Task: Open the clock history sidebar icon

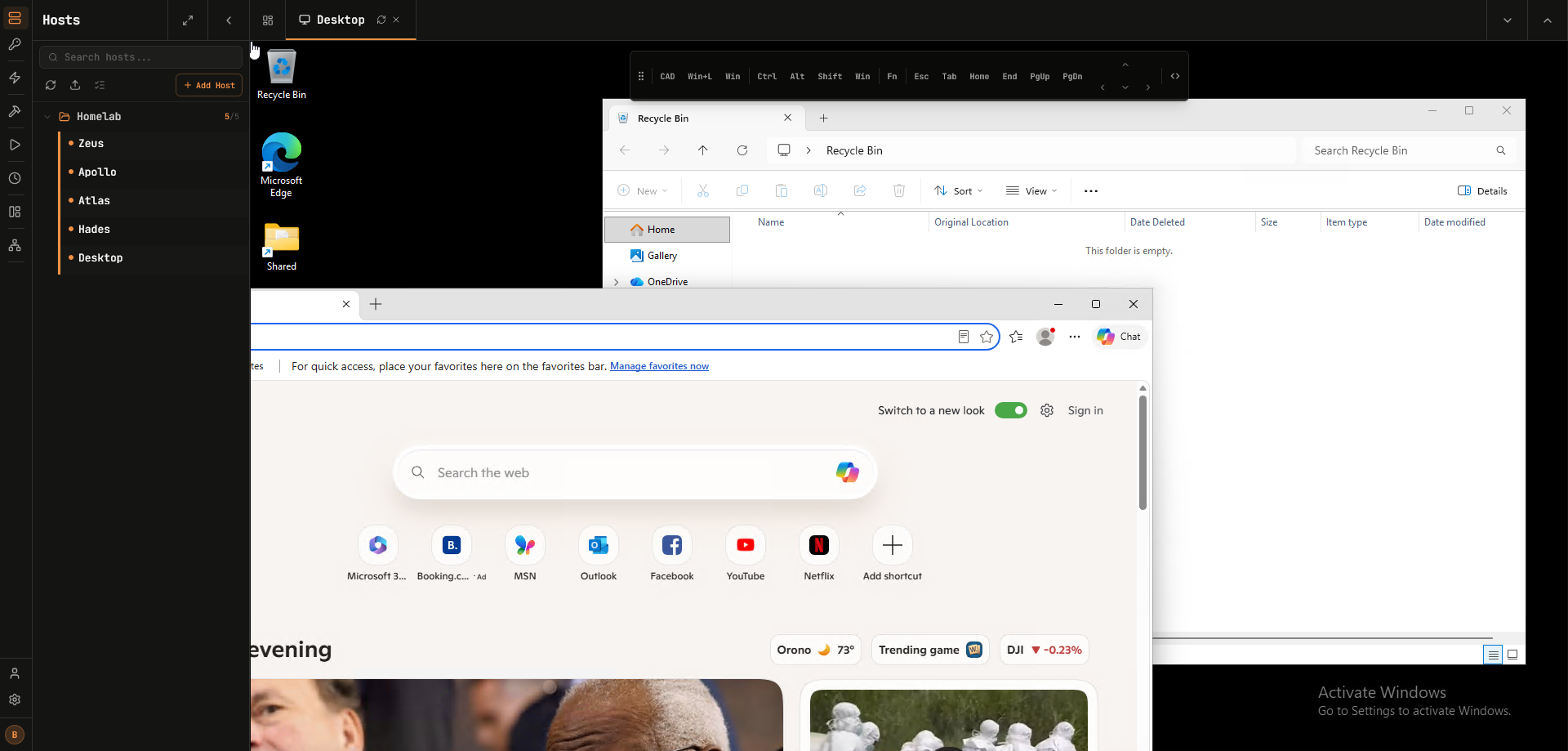Action: (x=15, y=178)
